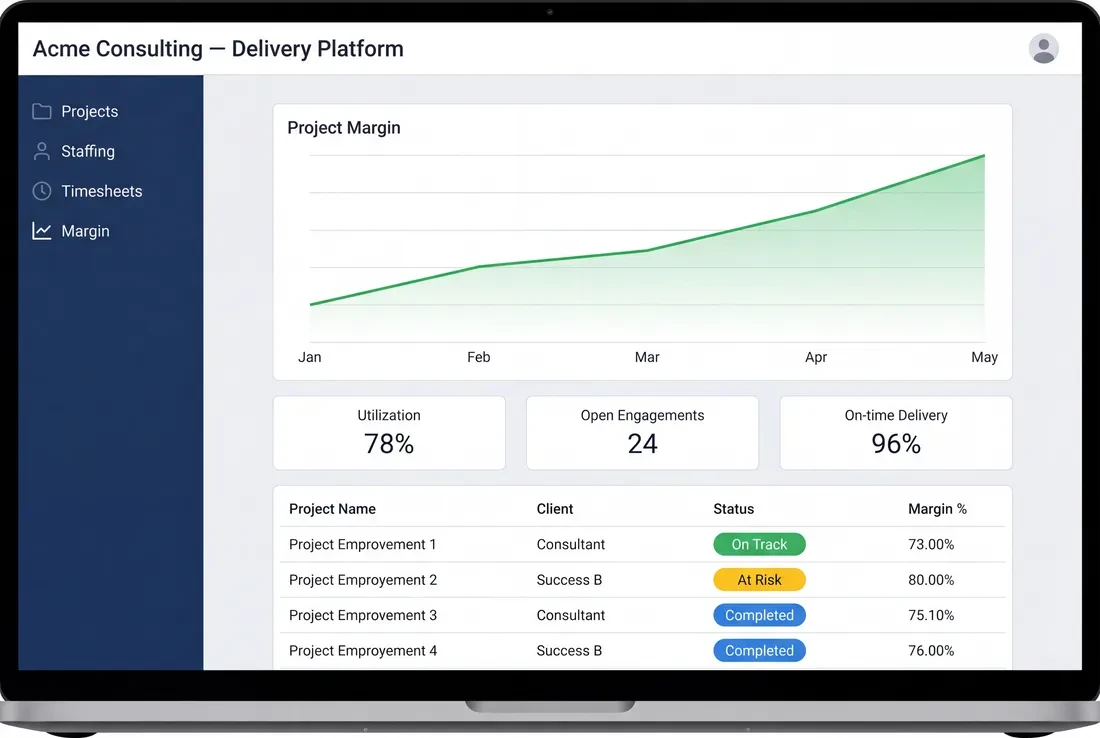Open the Open Engagements 24 card
The width and height of the screenshot is (1100, 738).
tap(642, 433)
